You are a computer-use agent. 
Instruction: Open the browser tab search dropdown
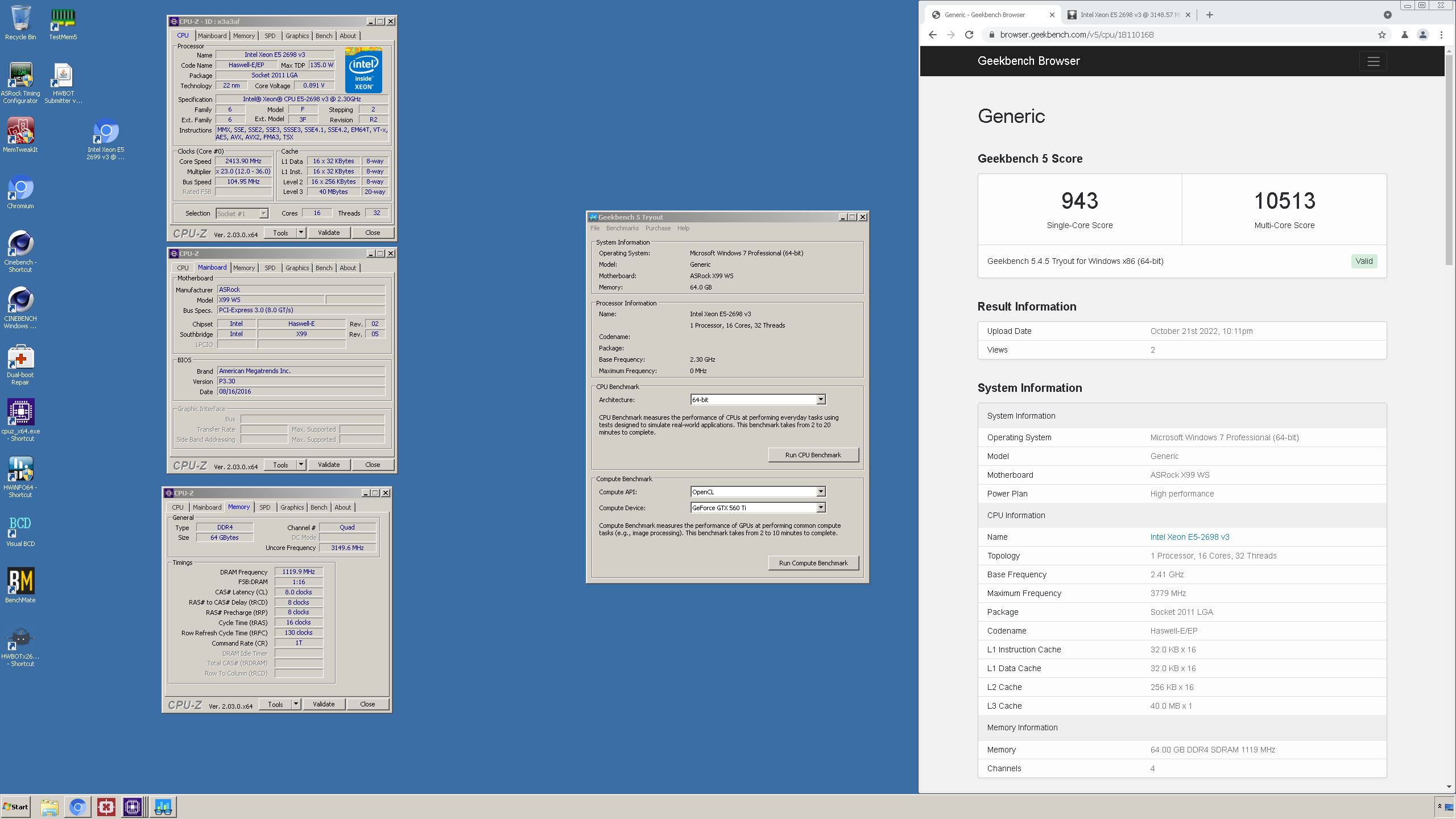[x=1387, y=15]
